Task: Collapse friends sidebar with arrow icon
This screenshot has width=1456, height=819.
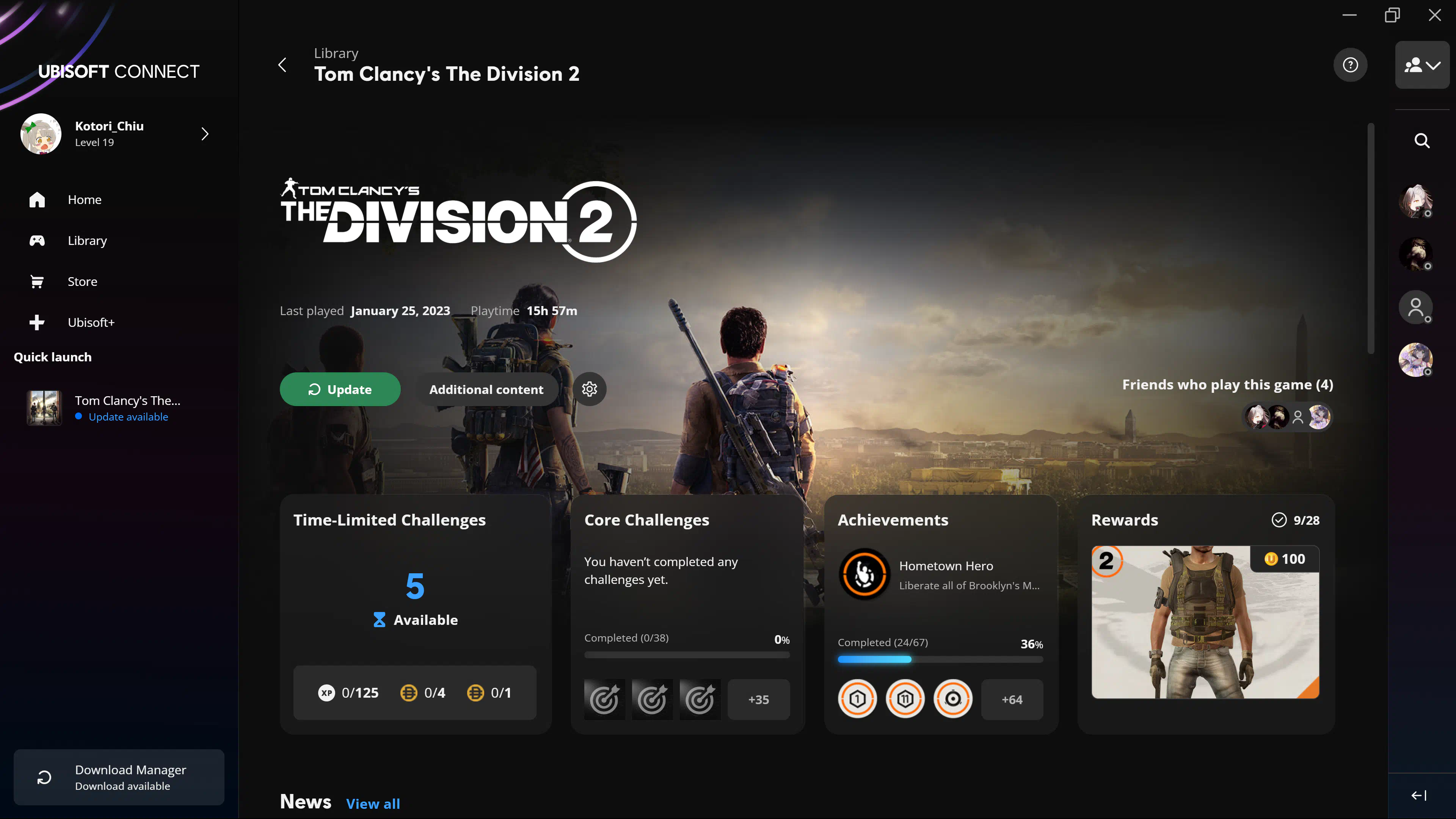Action: tap(1419, 795)
